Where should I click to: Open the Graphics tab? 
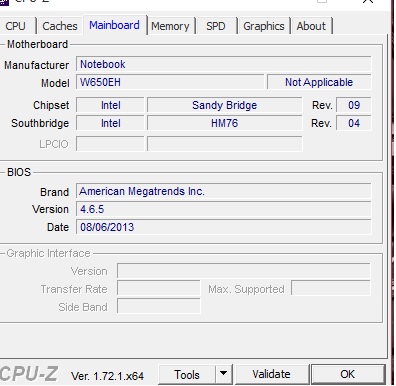(x=264, y=26)
